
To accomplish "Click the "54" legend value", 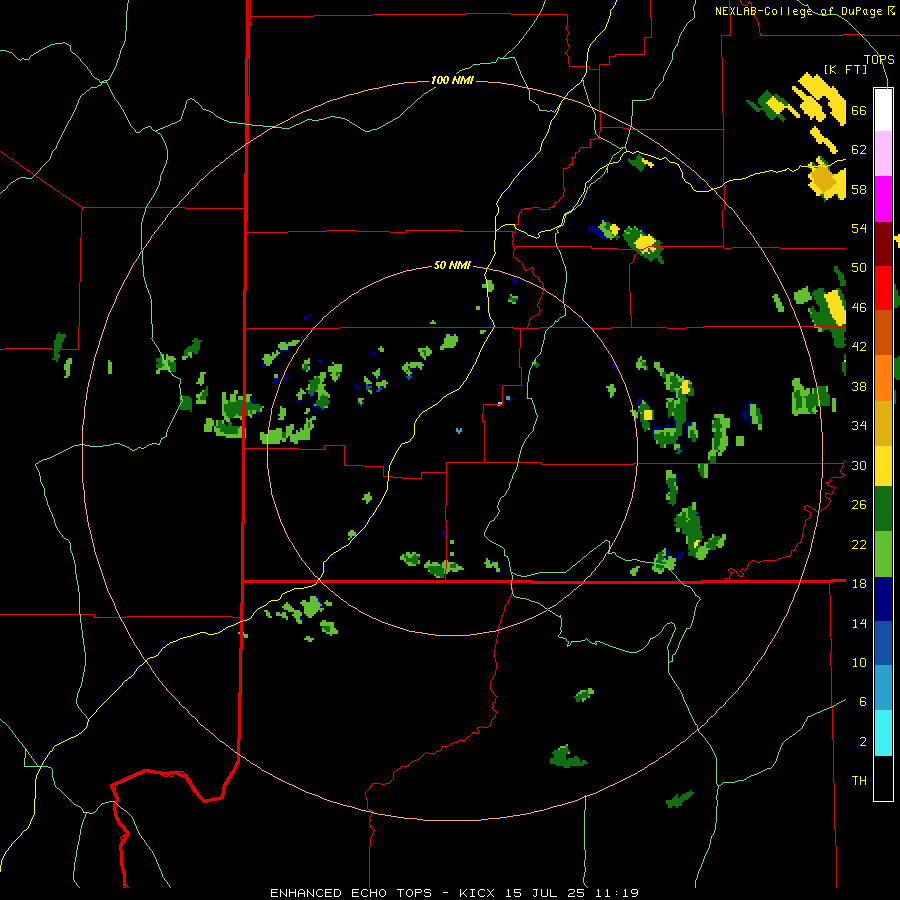I will 859,228.
